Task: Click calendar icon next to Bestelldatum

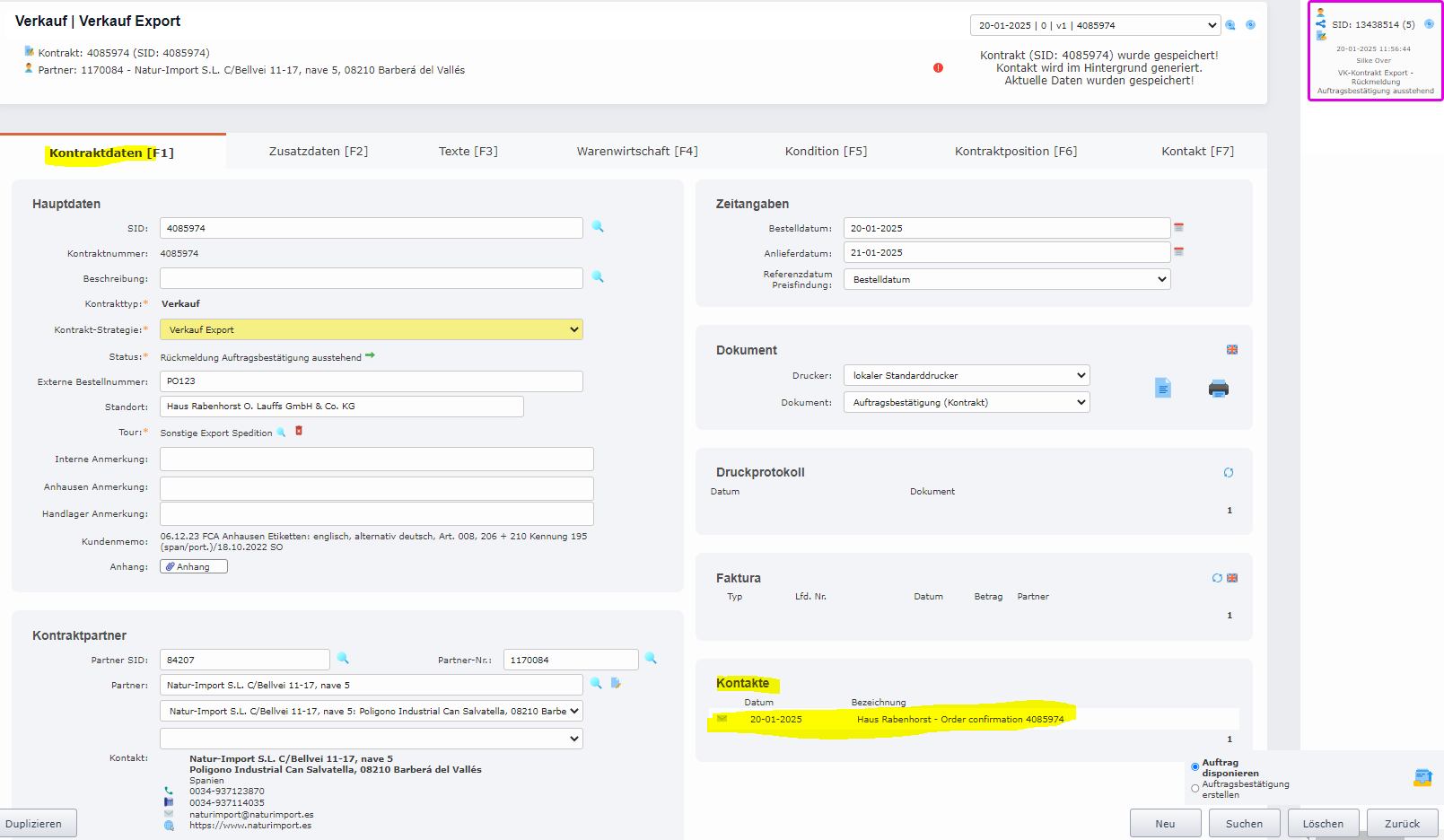Action: (x=1178, y=228)
